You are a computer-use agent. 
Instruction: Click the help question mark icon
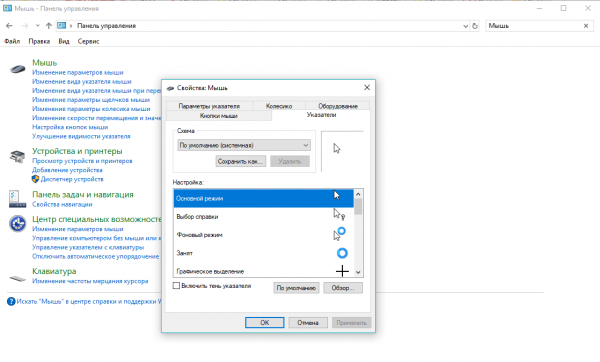click(11, 302)
